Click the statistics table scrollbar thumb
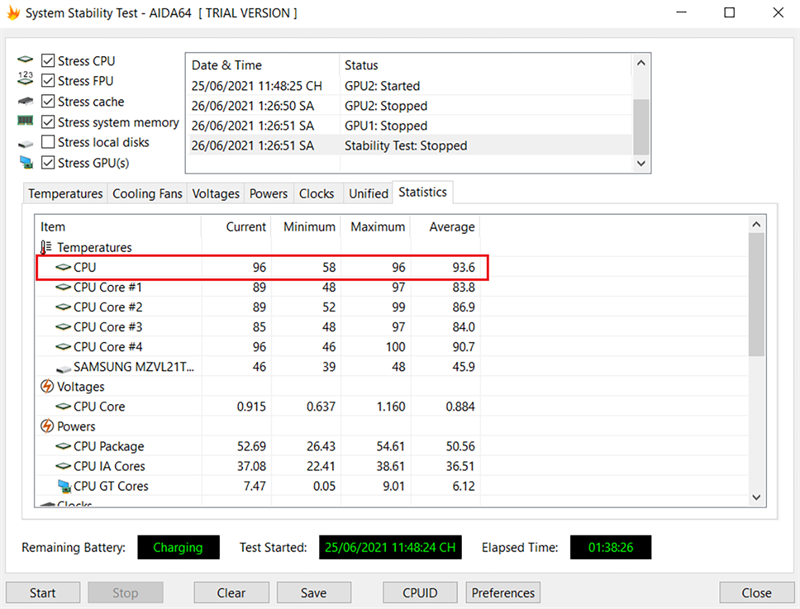The width and height of the screenshot is (800, 609). pyautogui.click(x=757, y=294)
